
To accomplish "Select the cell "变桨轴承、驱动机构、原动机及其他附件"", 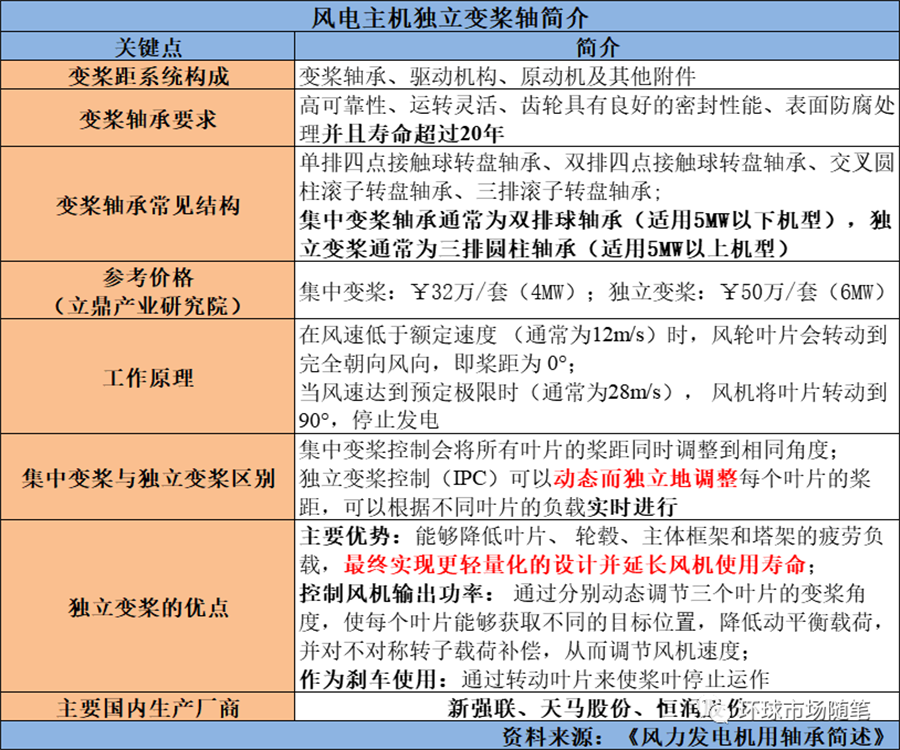I will click(x=597, y=75).
